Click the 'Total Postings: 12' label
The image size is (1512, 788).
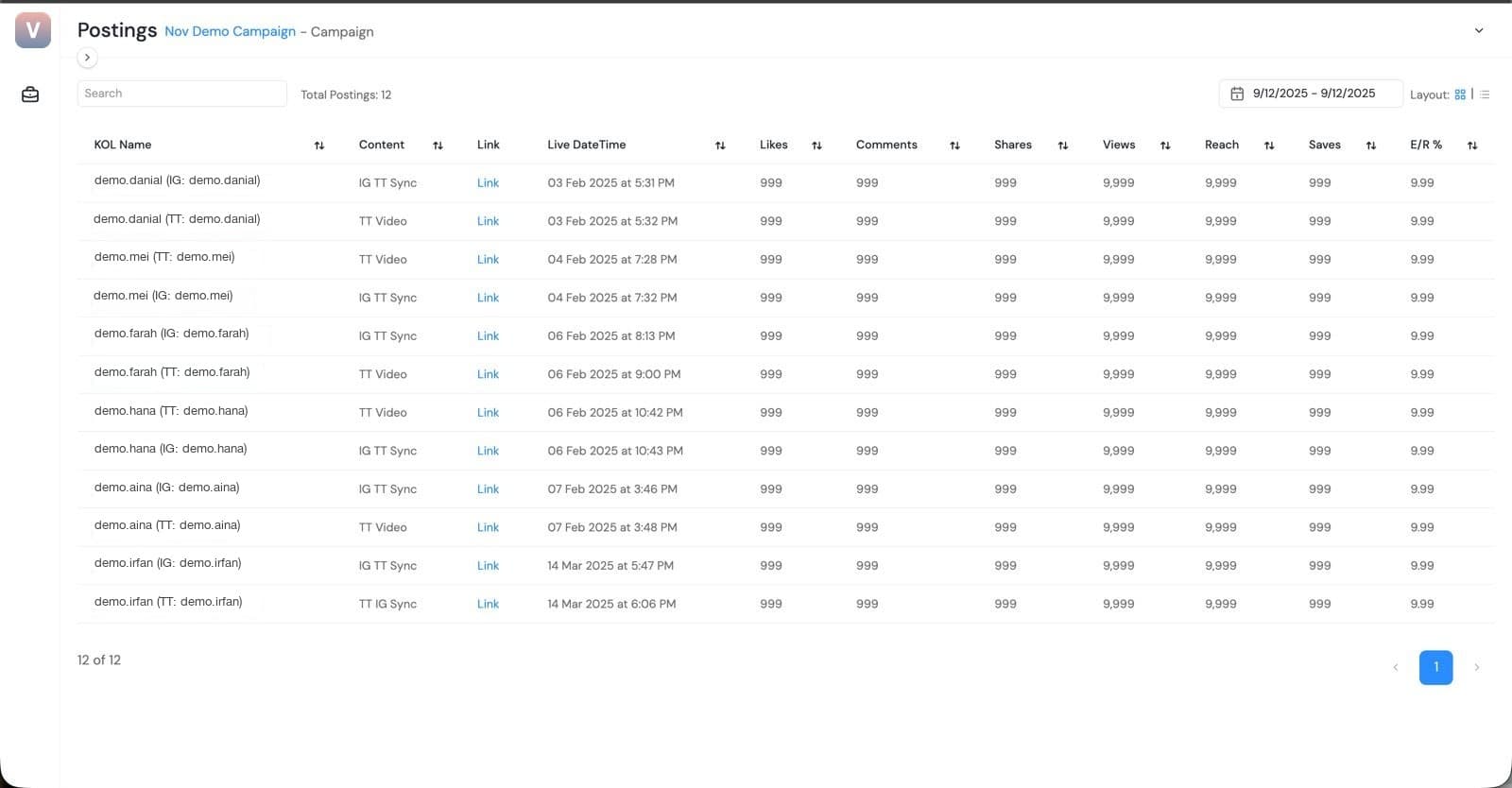(346, 94)
